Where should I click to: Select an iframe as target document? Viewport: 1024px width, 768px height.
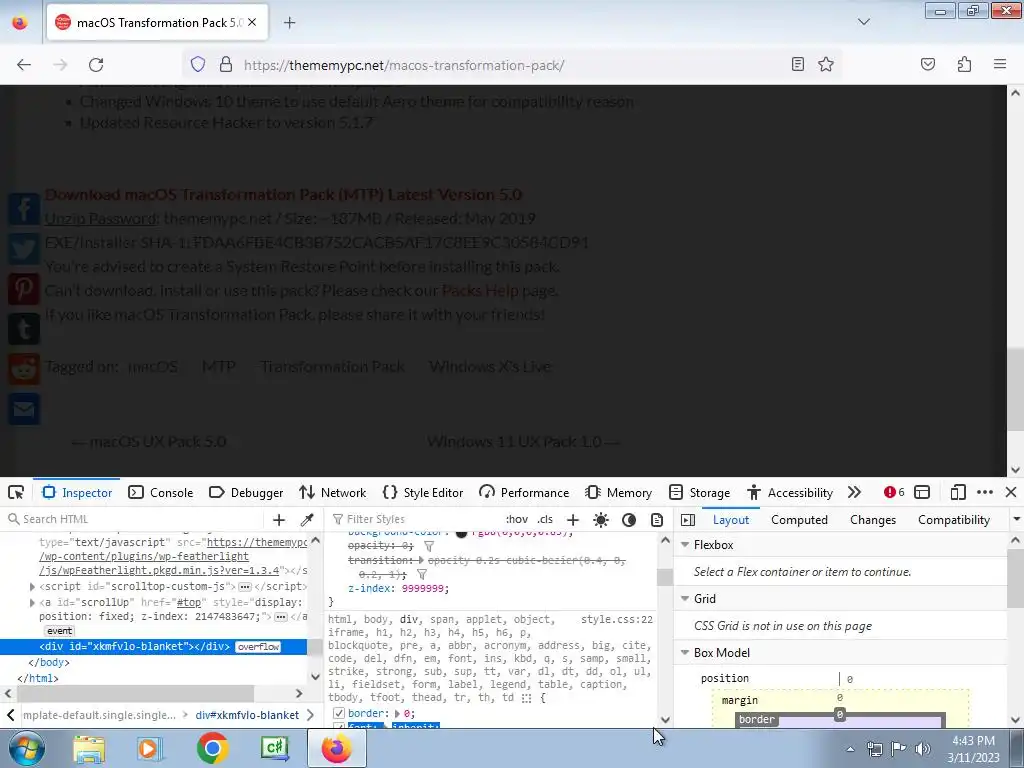coord(922,492)
